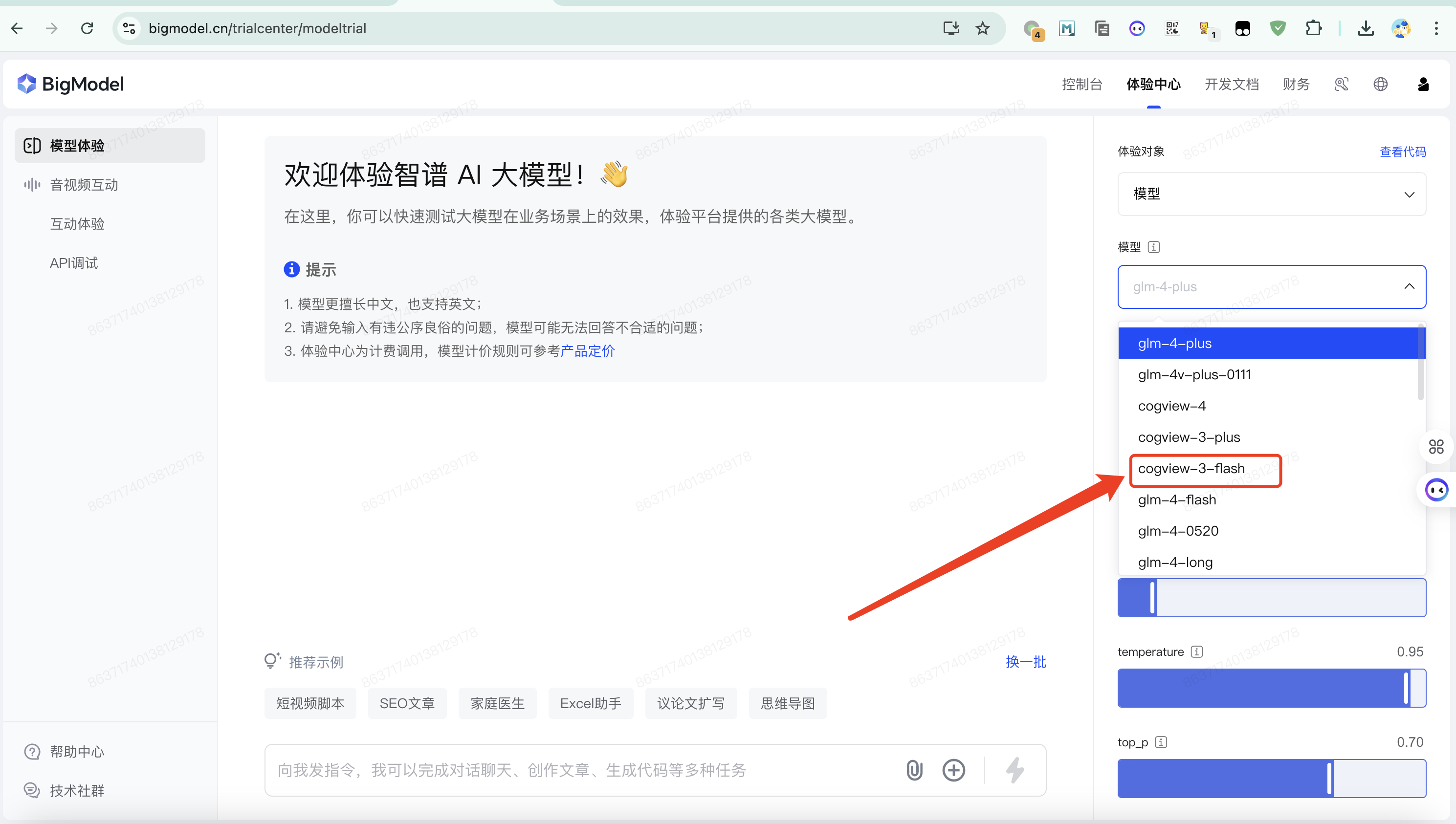Open browser downloads
The width and height of the screenshot is (1456, 824).
1366,28
